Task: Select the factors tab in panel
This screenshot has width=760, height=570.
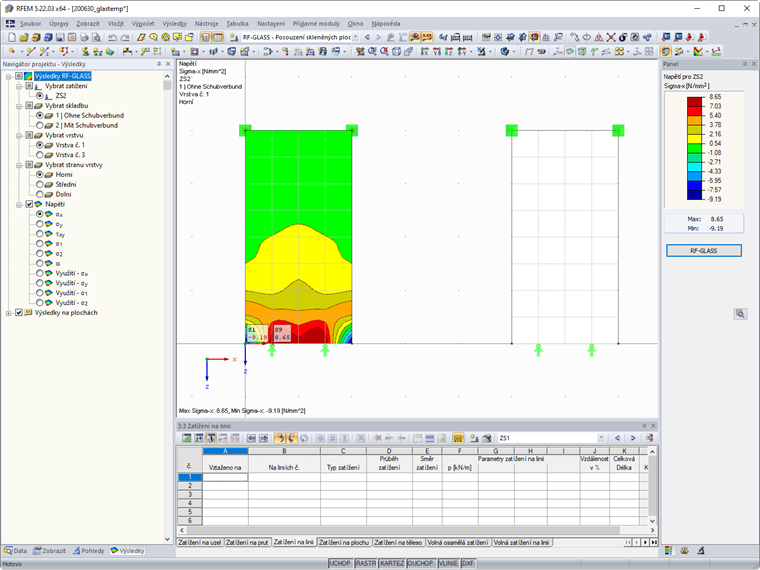Action: [685, 551]
